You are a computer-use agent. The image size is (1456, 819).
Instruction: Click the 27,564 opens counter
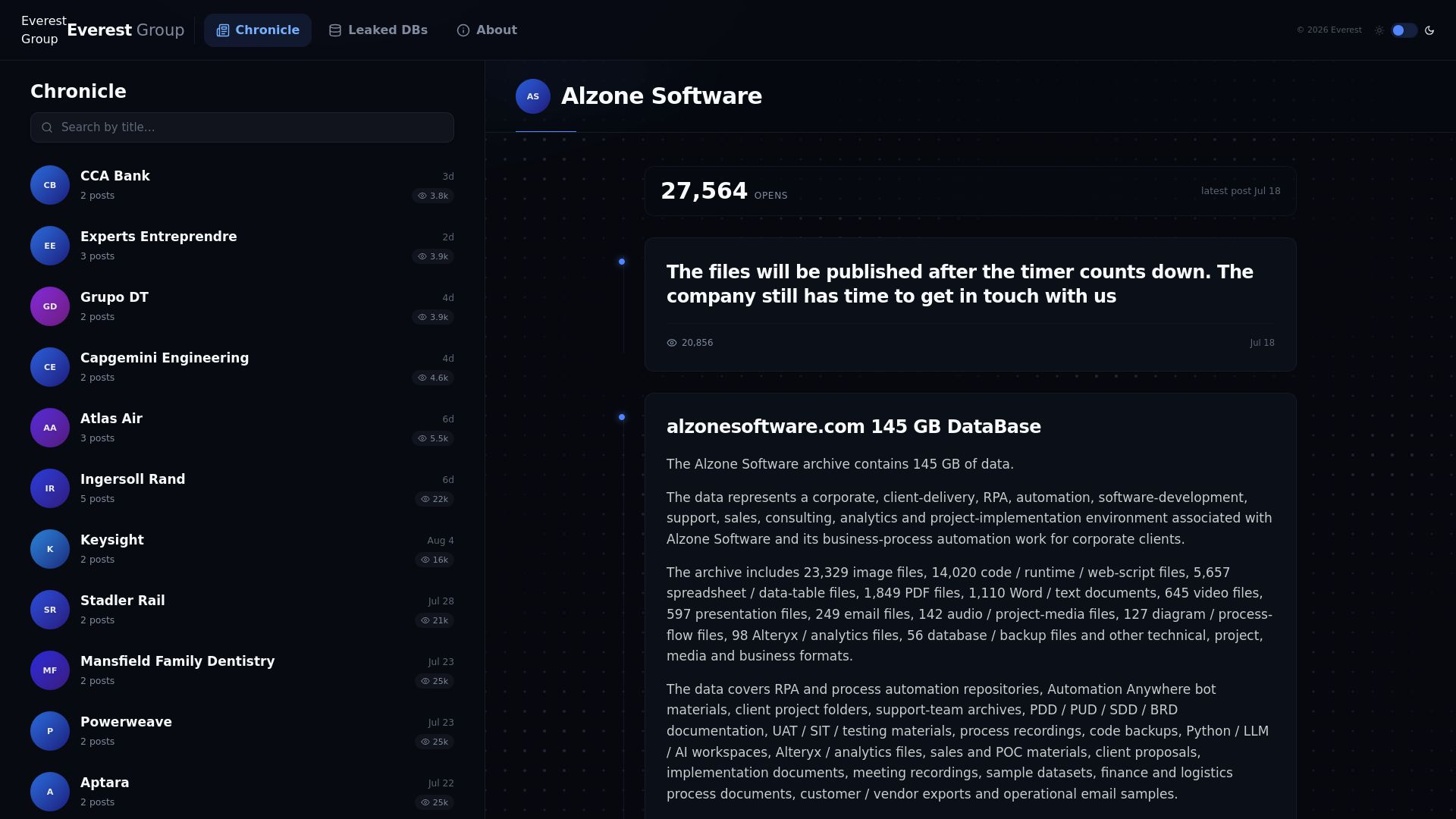coord(724,191)
